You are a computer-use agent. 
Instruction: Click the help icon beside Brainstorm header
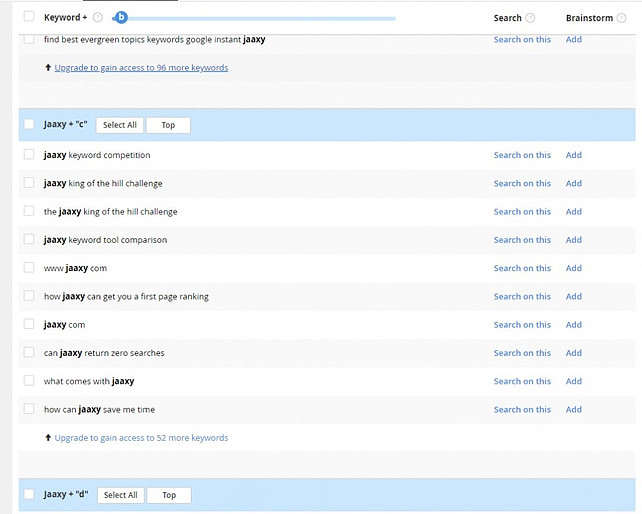622,18
